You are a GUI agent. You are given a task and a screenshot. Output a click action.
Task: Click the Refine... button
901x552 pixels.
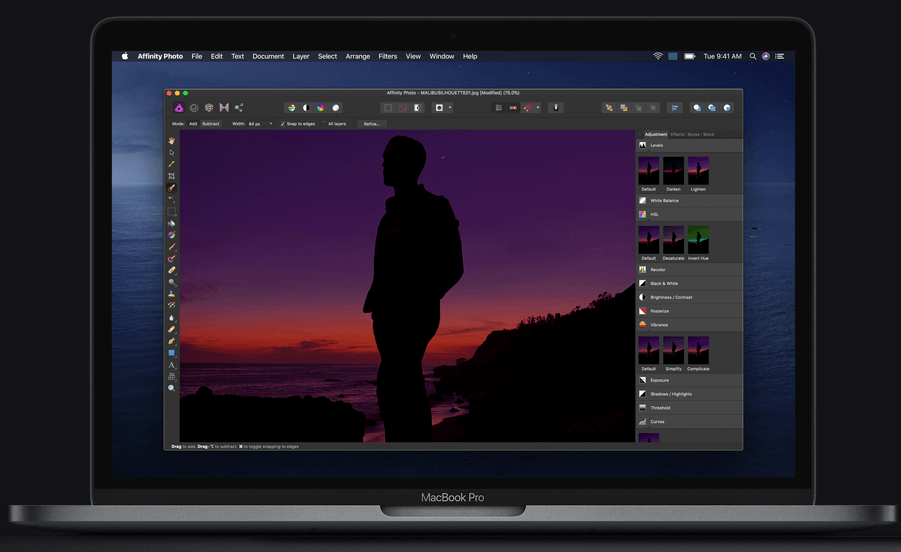(x=372, y=124)
